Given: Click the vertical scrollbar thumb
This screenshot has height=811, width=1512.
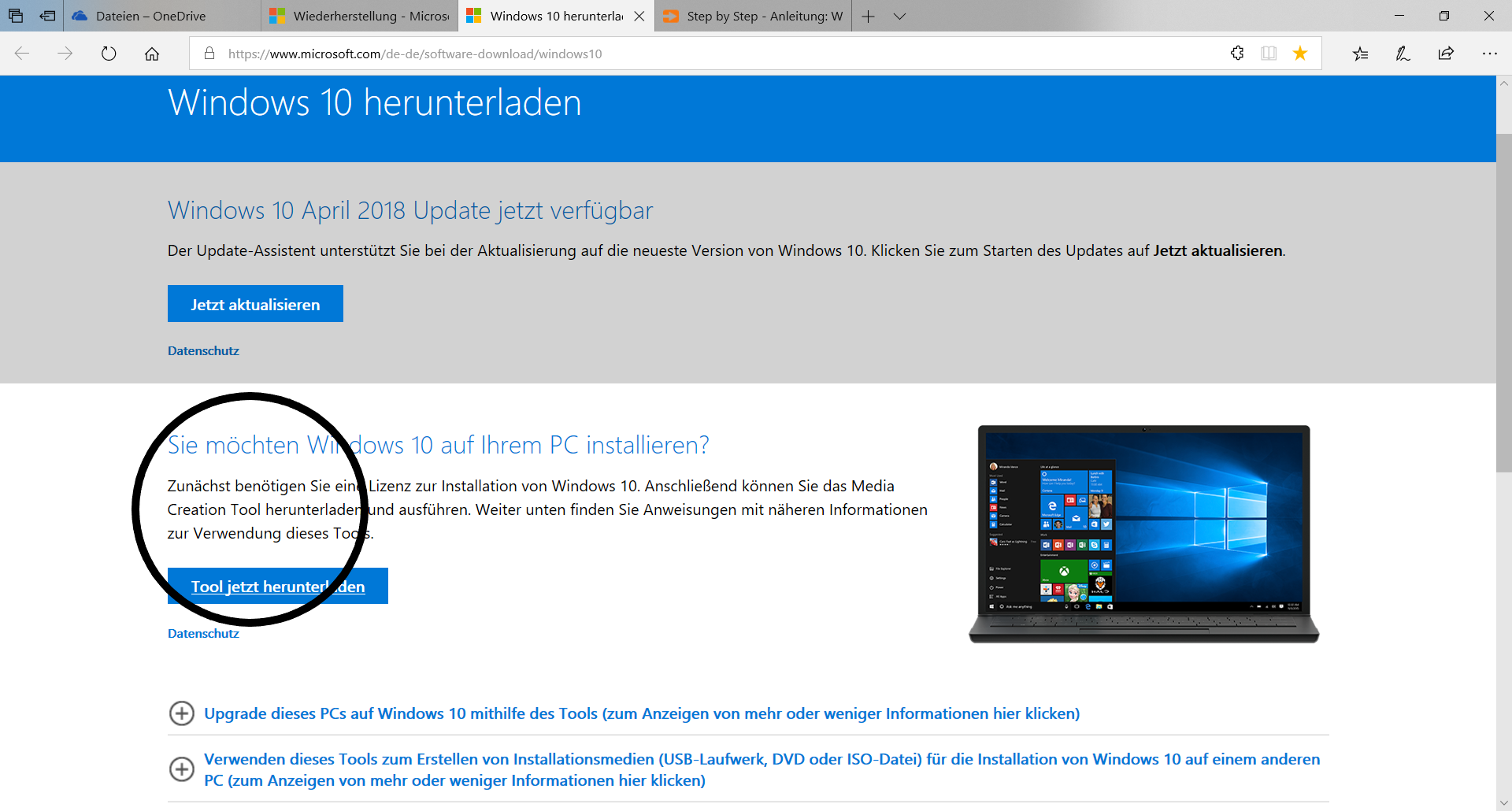Looking at the screenshot, I should (1504, 302).
